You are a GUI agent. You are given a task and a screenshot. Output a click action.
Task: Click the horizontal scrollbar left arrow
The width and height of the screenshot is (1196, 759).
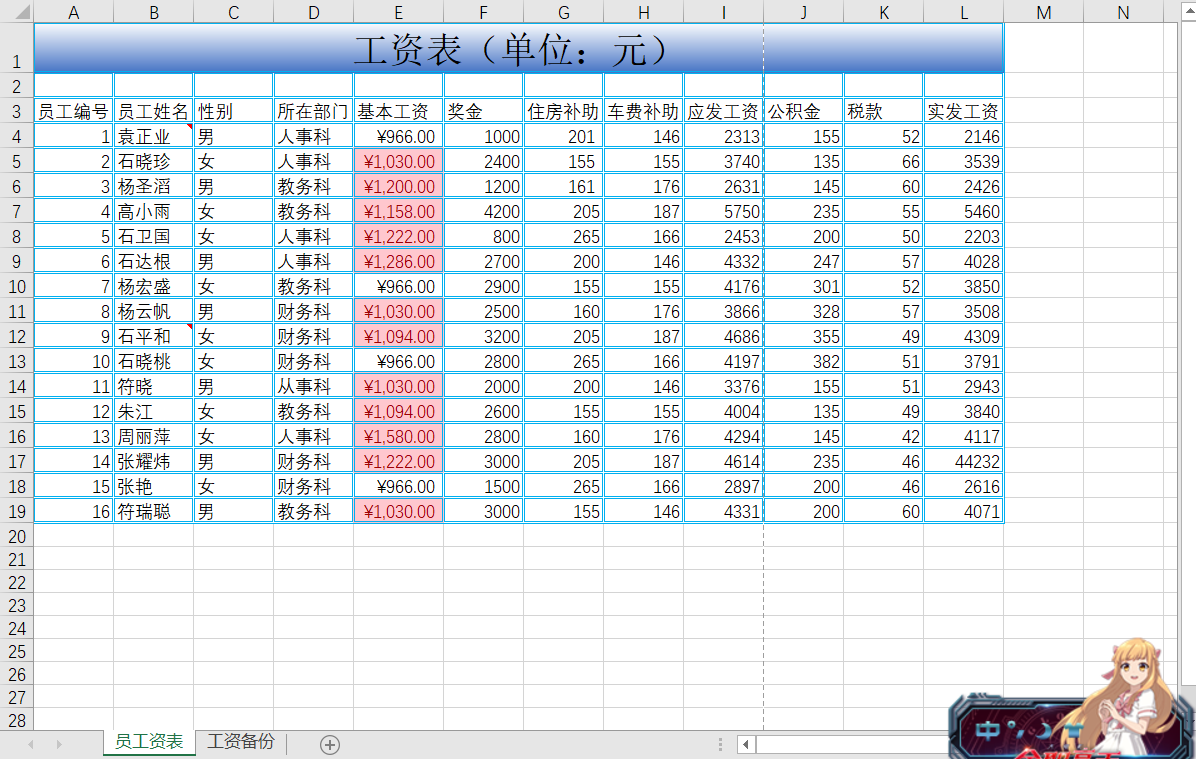coord(746,745)
